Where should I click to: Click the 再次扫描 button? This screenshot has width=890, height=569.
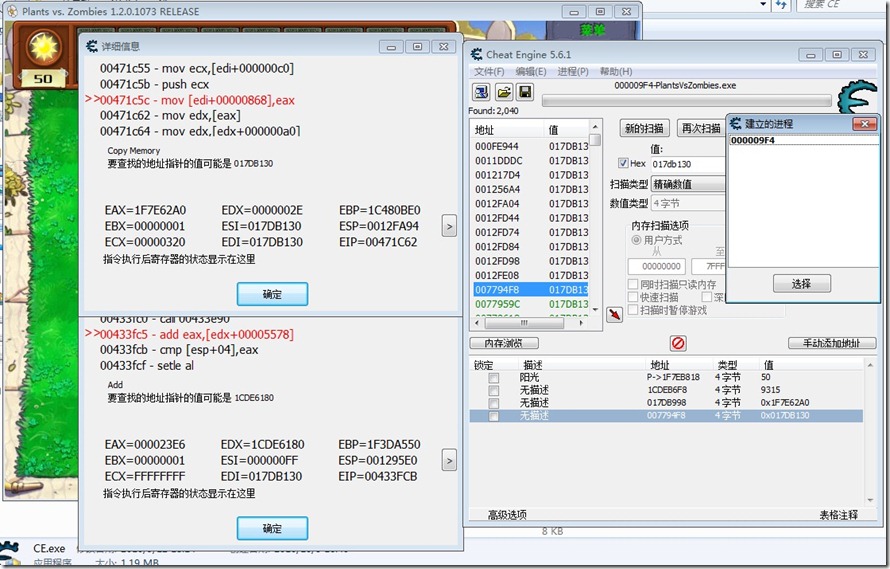click(x=701, y=128)
